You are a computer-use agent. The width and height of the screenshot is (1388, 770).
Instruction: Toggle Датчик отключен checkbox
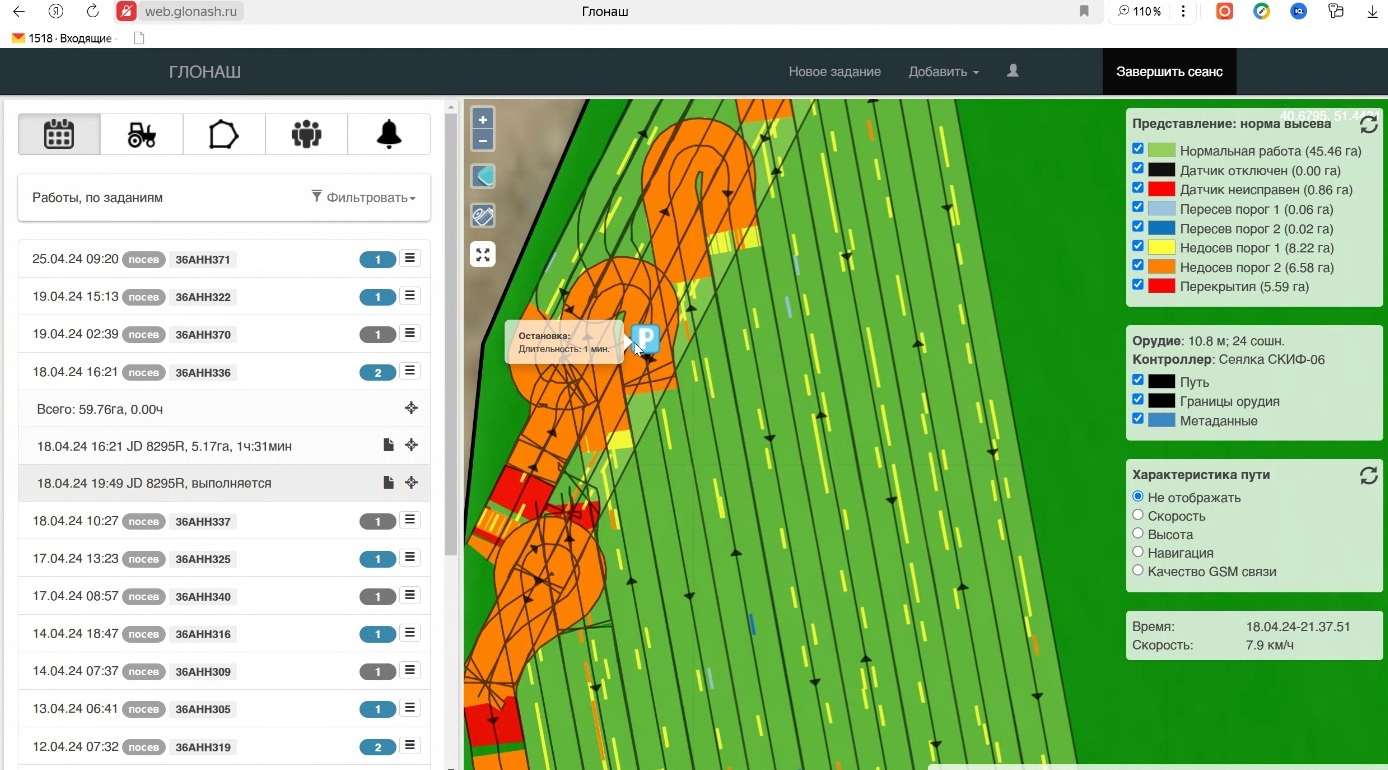coord(1138,168)
